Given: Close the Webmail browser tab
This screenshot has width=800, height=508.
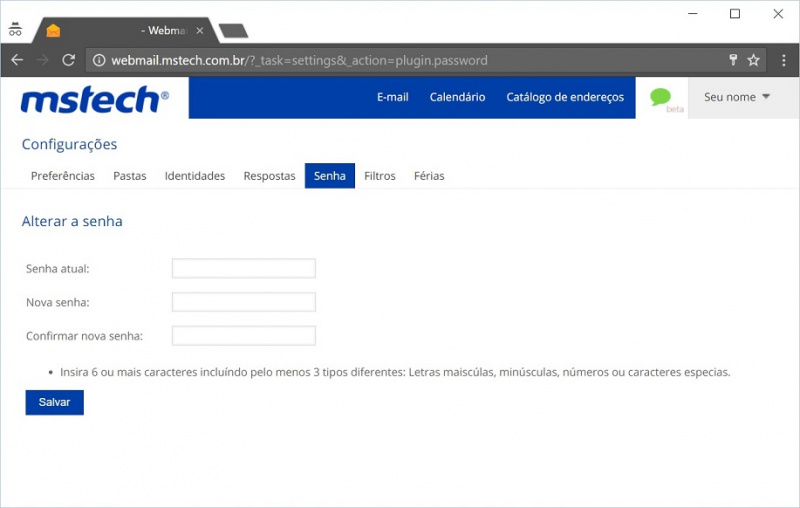Looking at the screenshot, I should pyautogui.click(x=200, y=31).
